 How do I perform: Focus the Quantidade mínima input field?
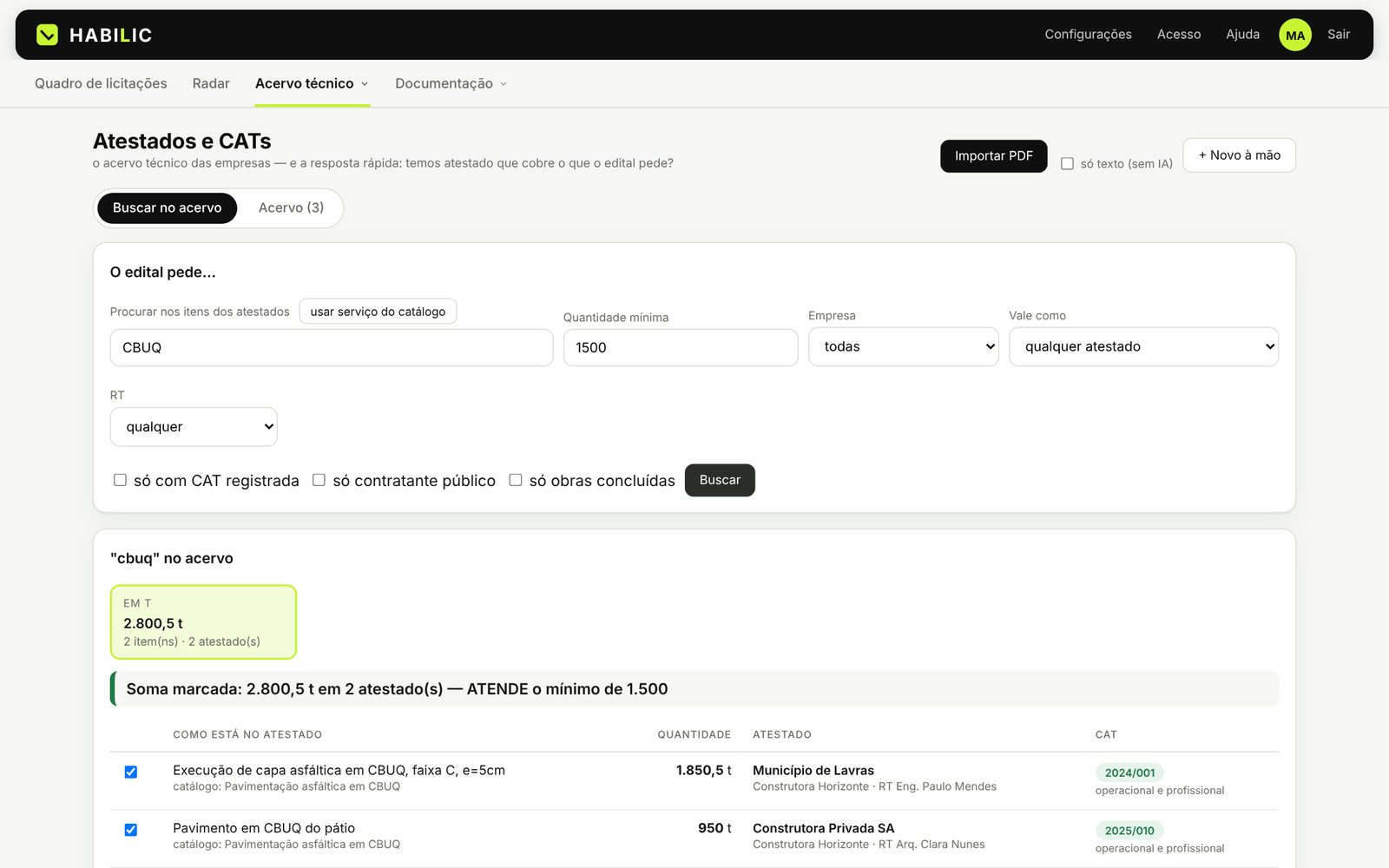[681, 347]
